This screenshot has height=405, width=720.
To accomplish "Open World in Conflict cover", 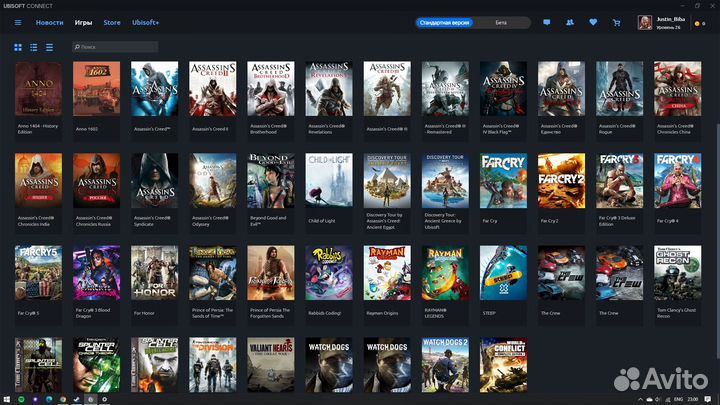I will 503,365.
